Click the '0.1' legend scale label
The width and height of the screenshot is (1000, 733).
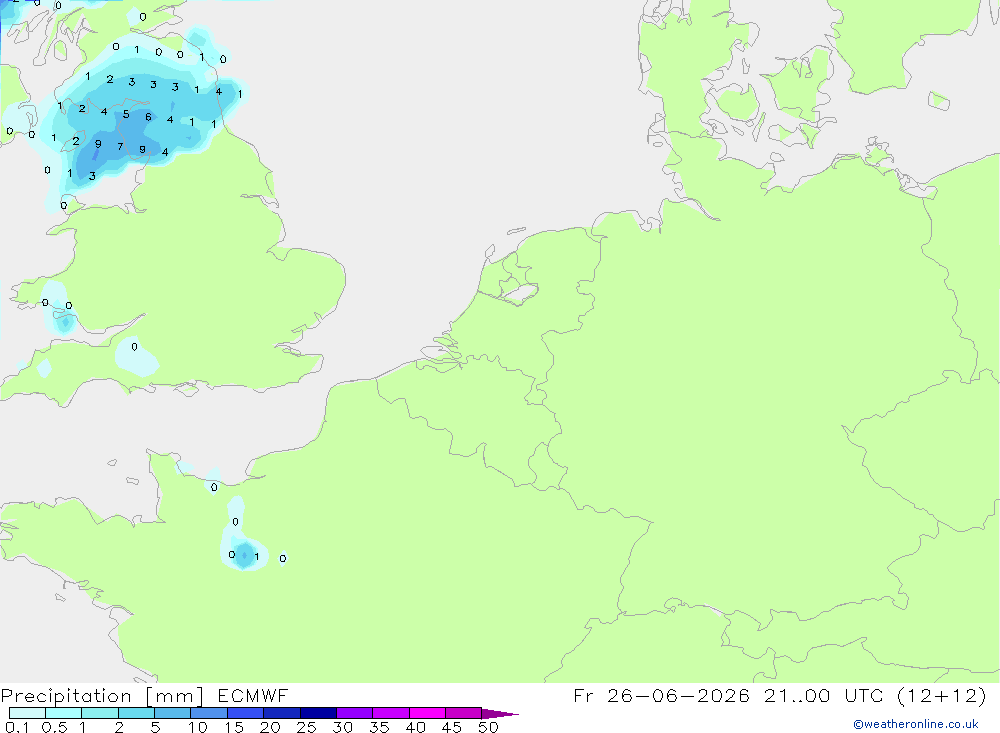point(17,727)
